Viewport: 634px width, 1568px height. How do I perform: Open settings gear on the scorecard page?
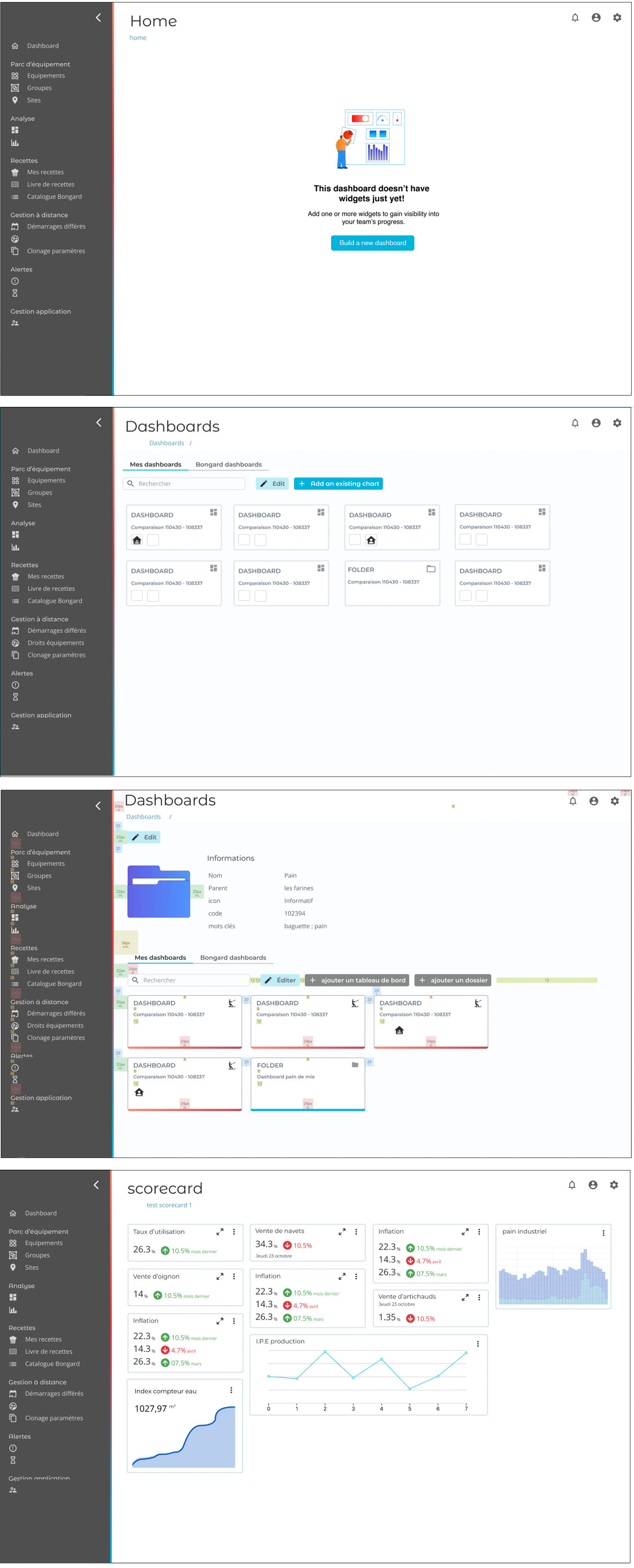614,1185
